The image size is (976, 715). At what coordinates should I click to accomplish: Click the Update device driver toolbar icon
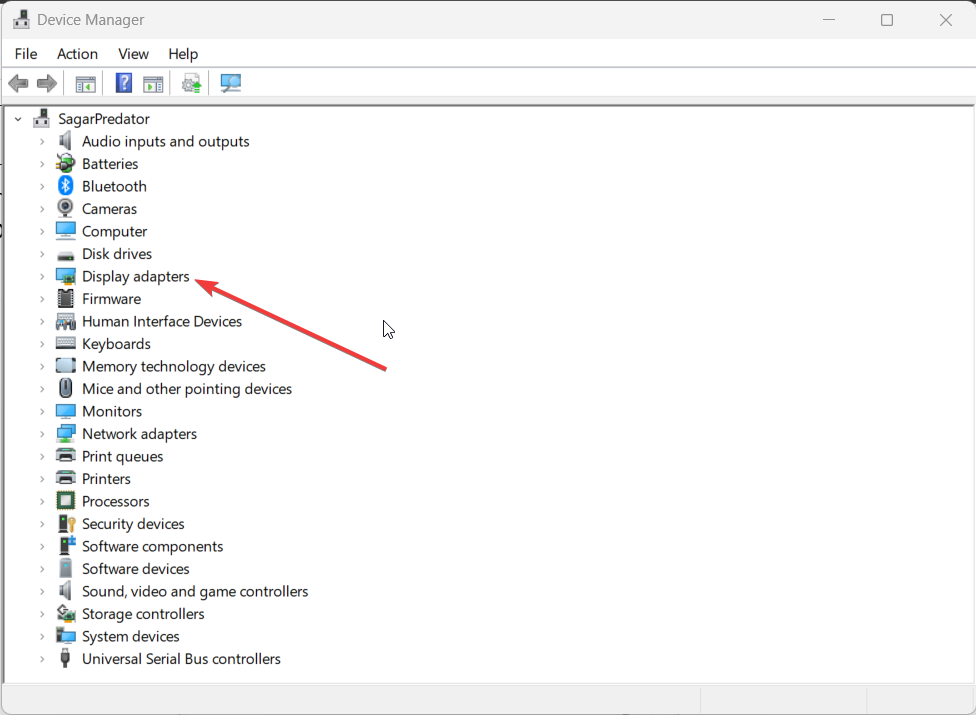click(192, 83)
